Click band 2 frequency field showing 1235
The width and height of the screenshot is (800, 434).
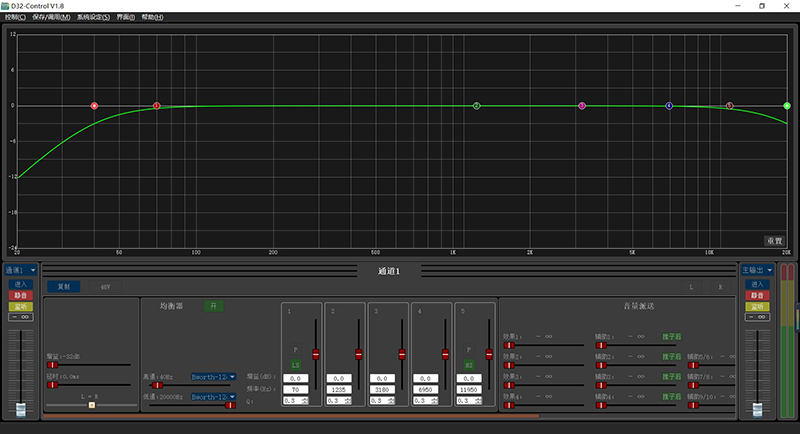coord(338,389)
